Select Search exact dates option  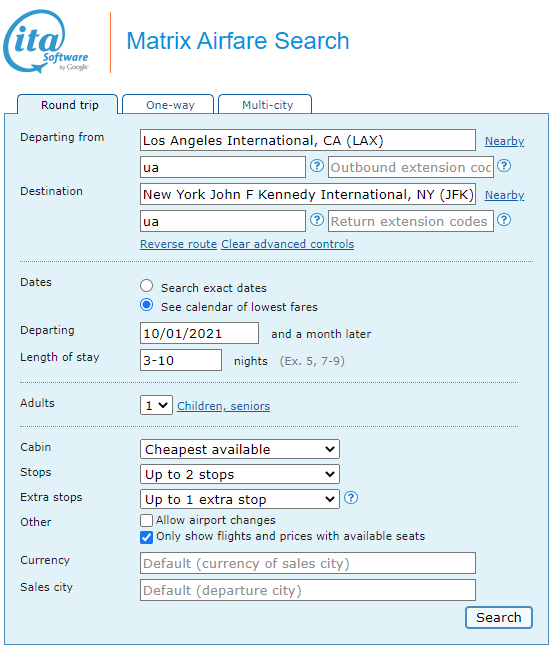click(146, 286)
